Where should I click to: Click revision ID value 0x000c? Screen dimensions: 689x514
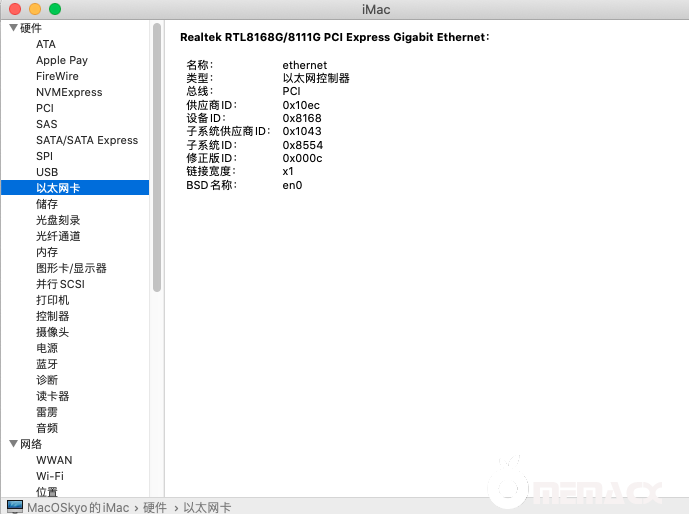(x=302, y=158)
